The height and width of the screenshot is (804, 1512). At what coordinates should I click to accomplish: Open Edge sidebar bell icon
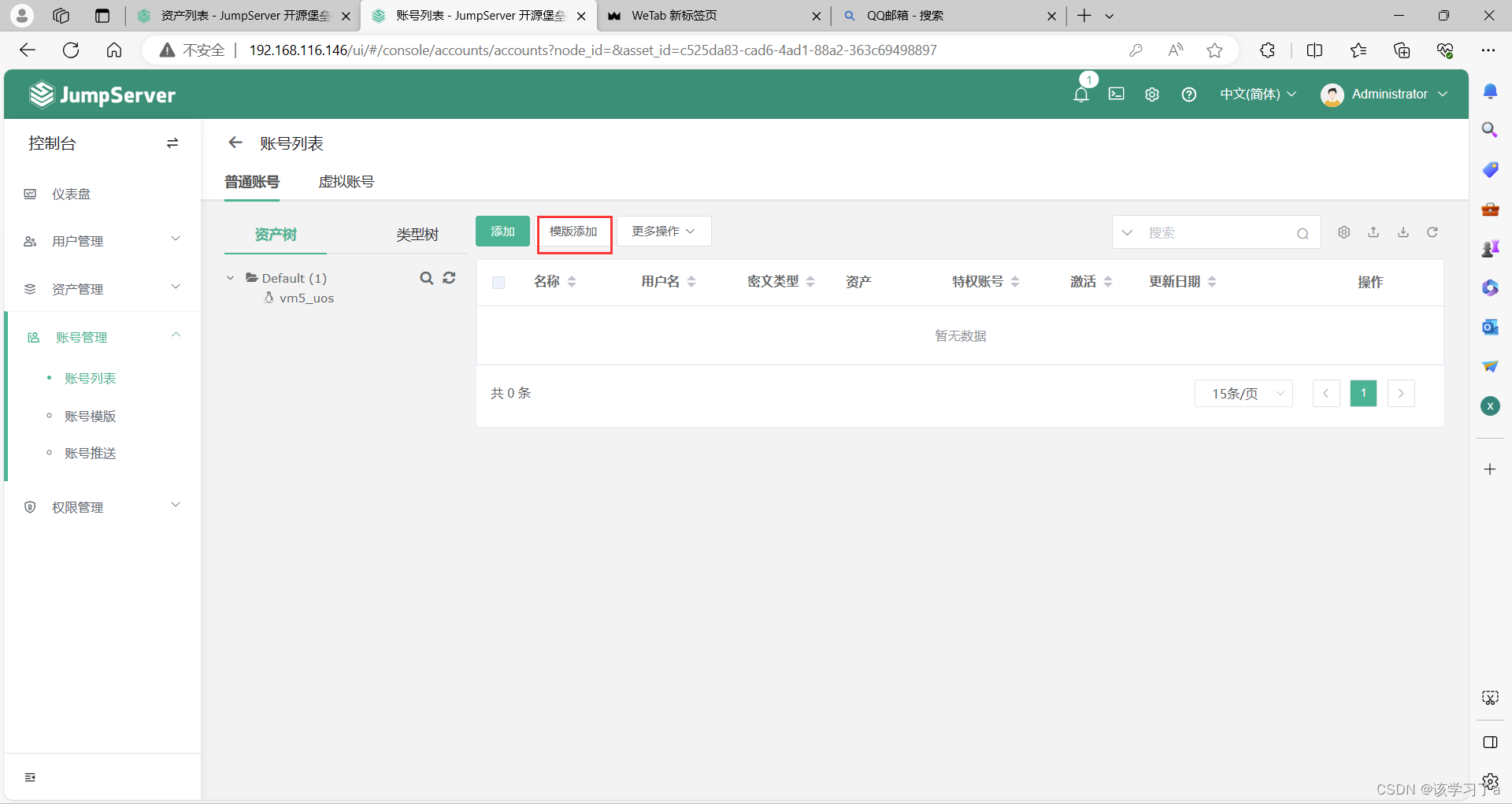[x=1490, y=91]
